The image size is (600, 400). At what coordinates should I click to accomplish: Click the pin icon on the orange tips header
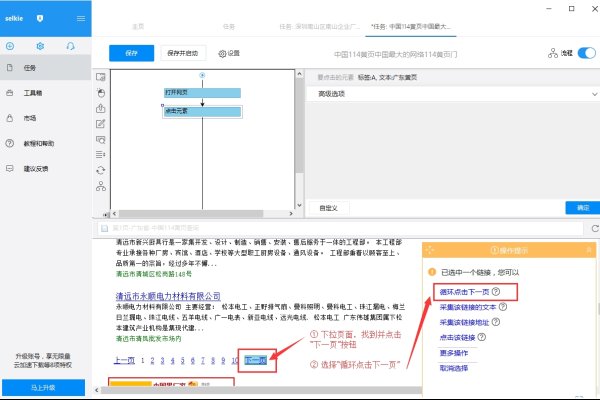pyautogui.click(x=589, y=250)
